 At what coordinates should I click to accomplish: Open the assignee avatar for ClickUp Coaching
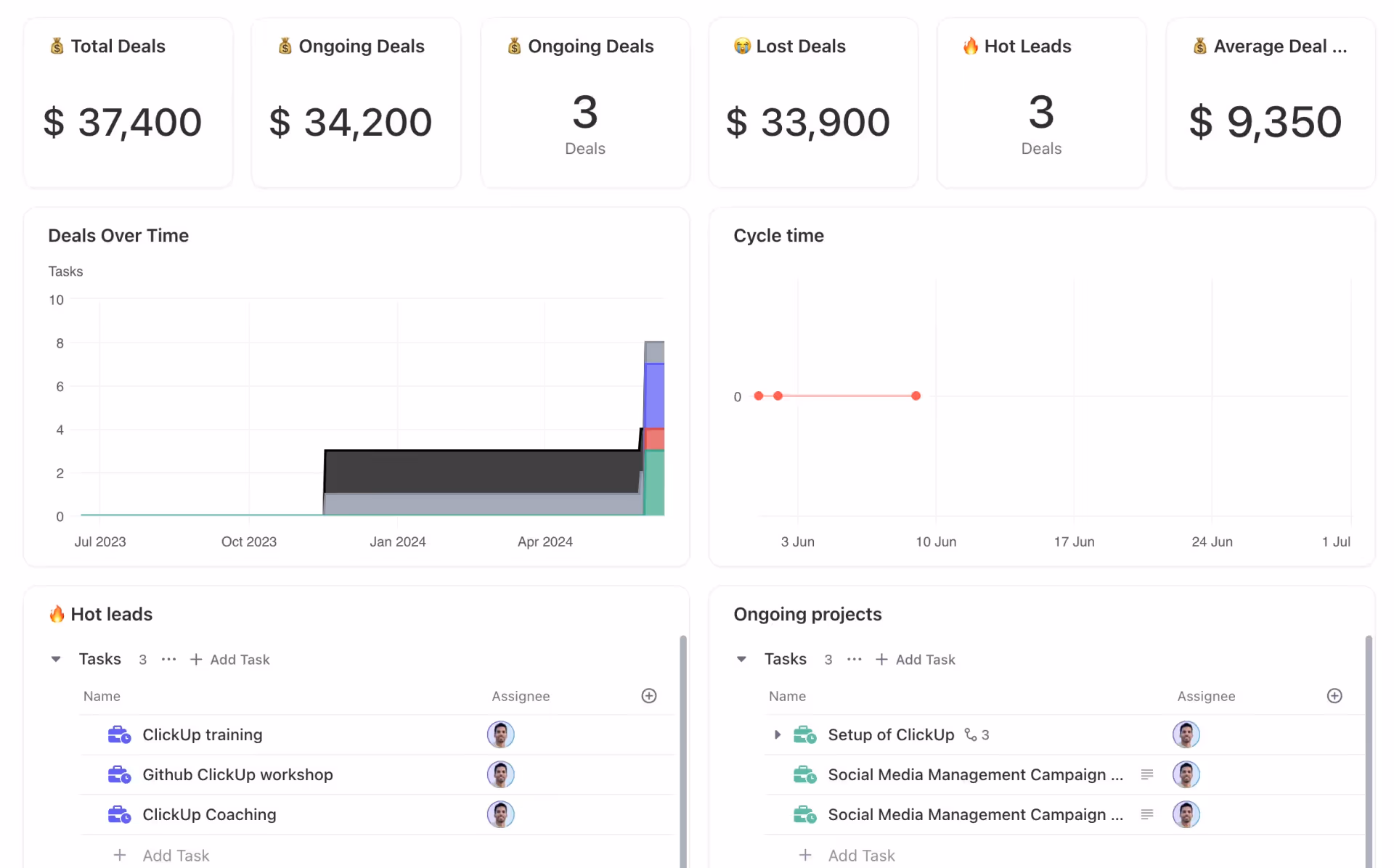[500, 814]
